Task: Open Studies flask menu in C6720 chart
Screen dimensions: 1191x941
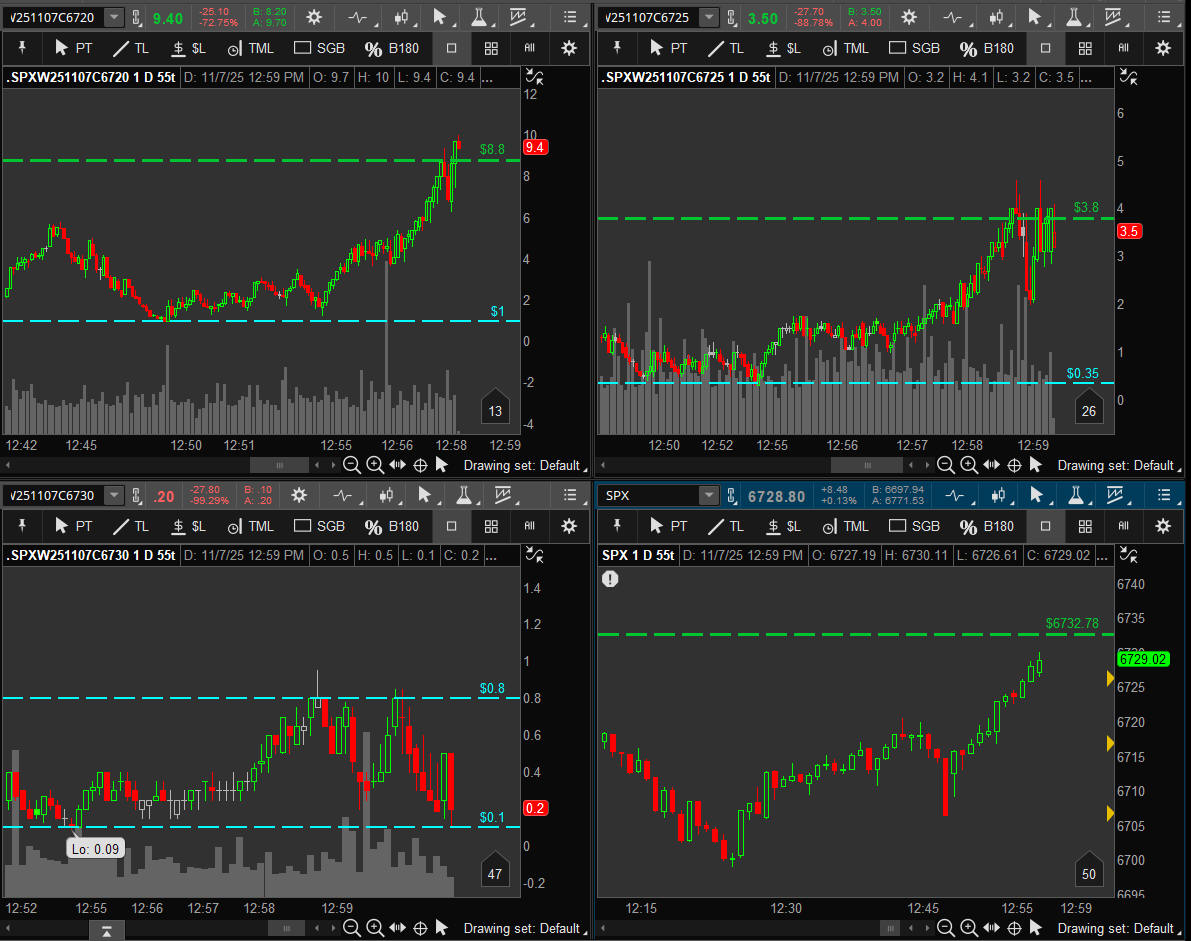Action: point(479,17)
